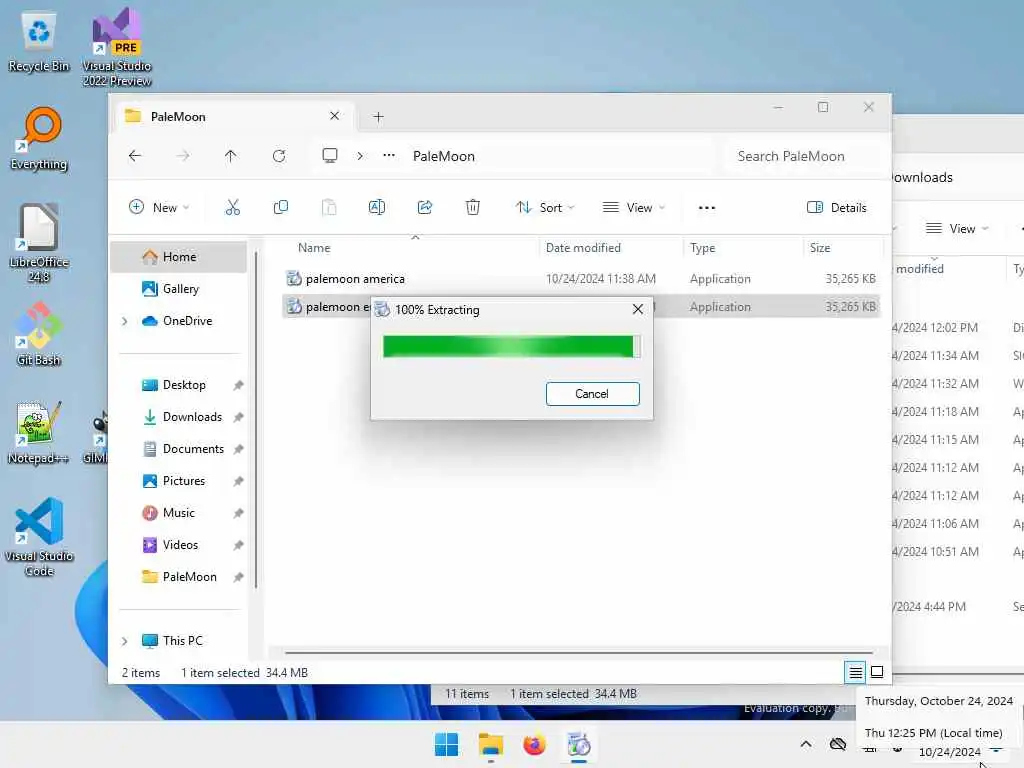The height and width of the screenshot is (768, 1024).
Task: Open the Windows Start menu
Action: pyautogui.click(x=447, y=744)
